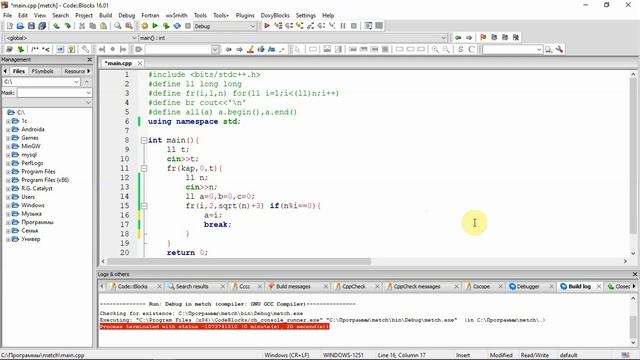Viewport: 640px width, 360px height.
Task: Open the Mask filter dropdown
Action: tap(88, 93)
